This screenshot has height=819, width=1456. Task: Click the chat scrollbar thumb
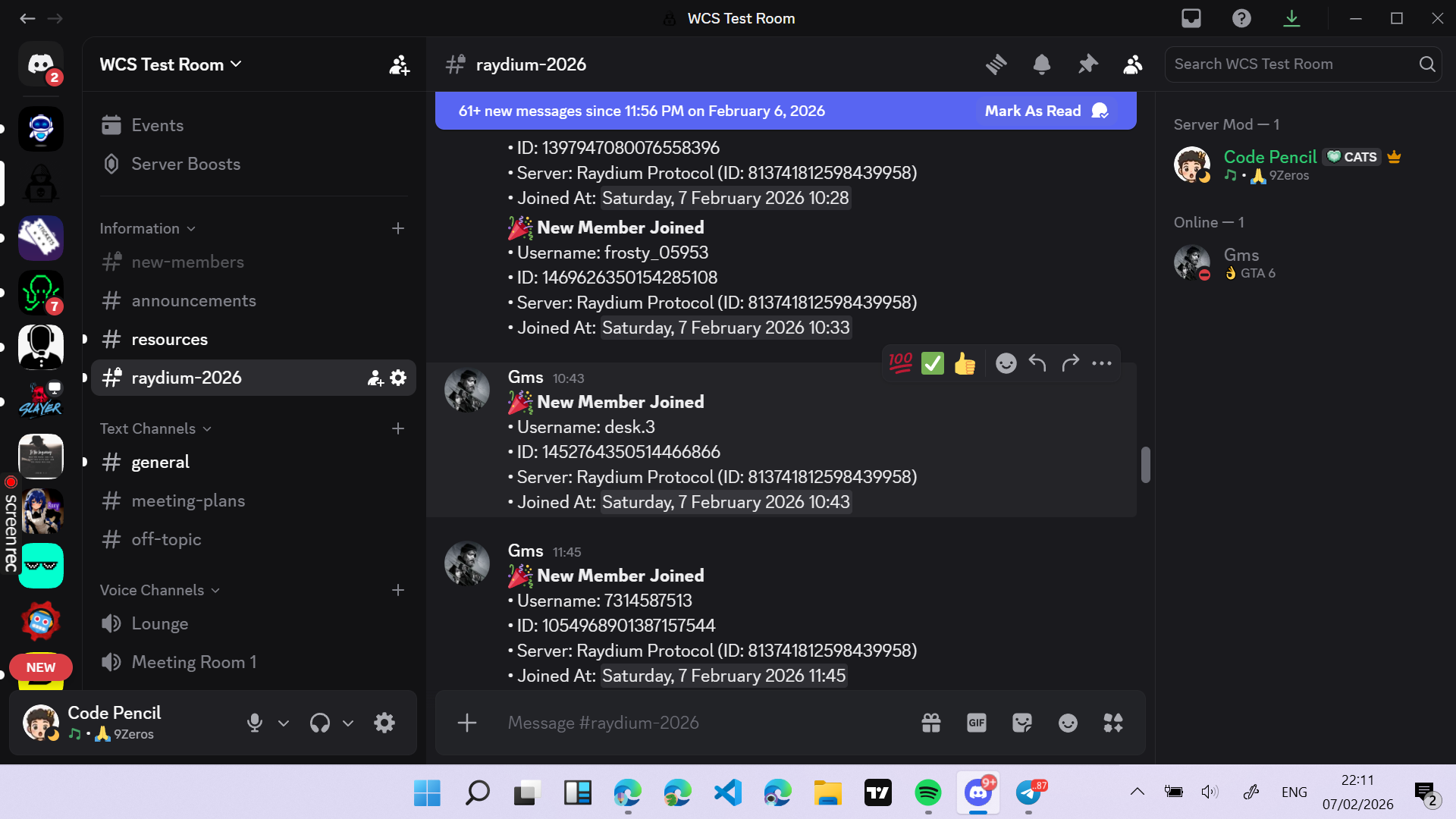click(x=1145, y=464)
